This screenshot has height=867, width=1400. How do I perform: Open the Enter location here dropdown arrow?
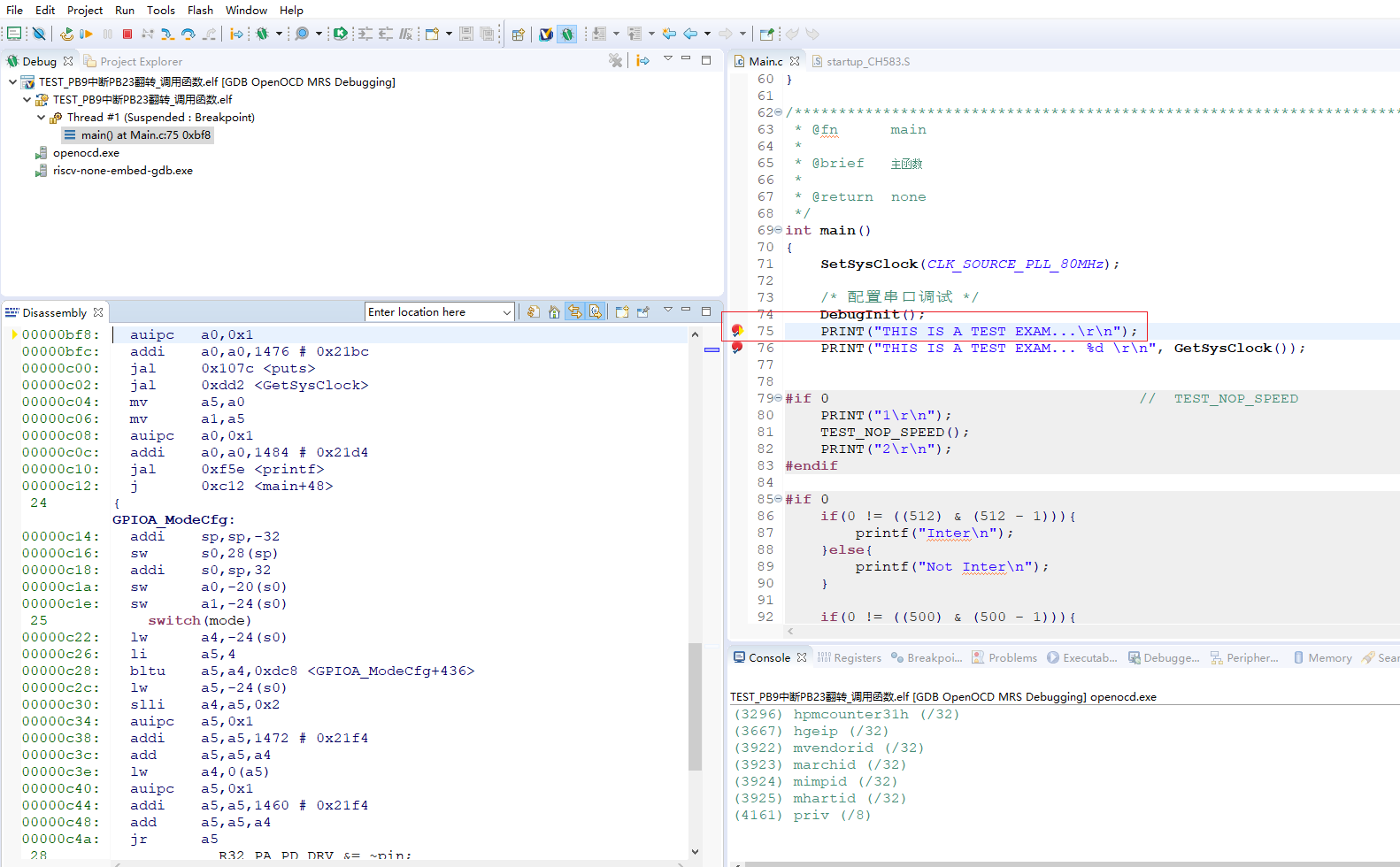click(x=507, y=312)
